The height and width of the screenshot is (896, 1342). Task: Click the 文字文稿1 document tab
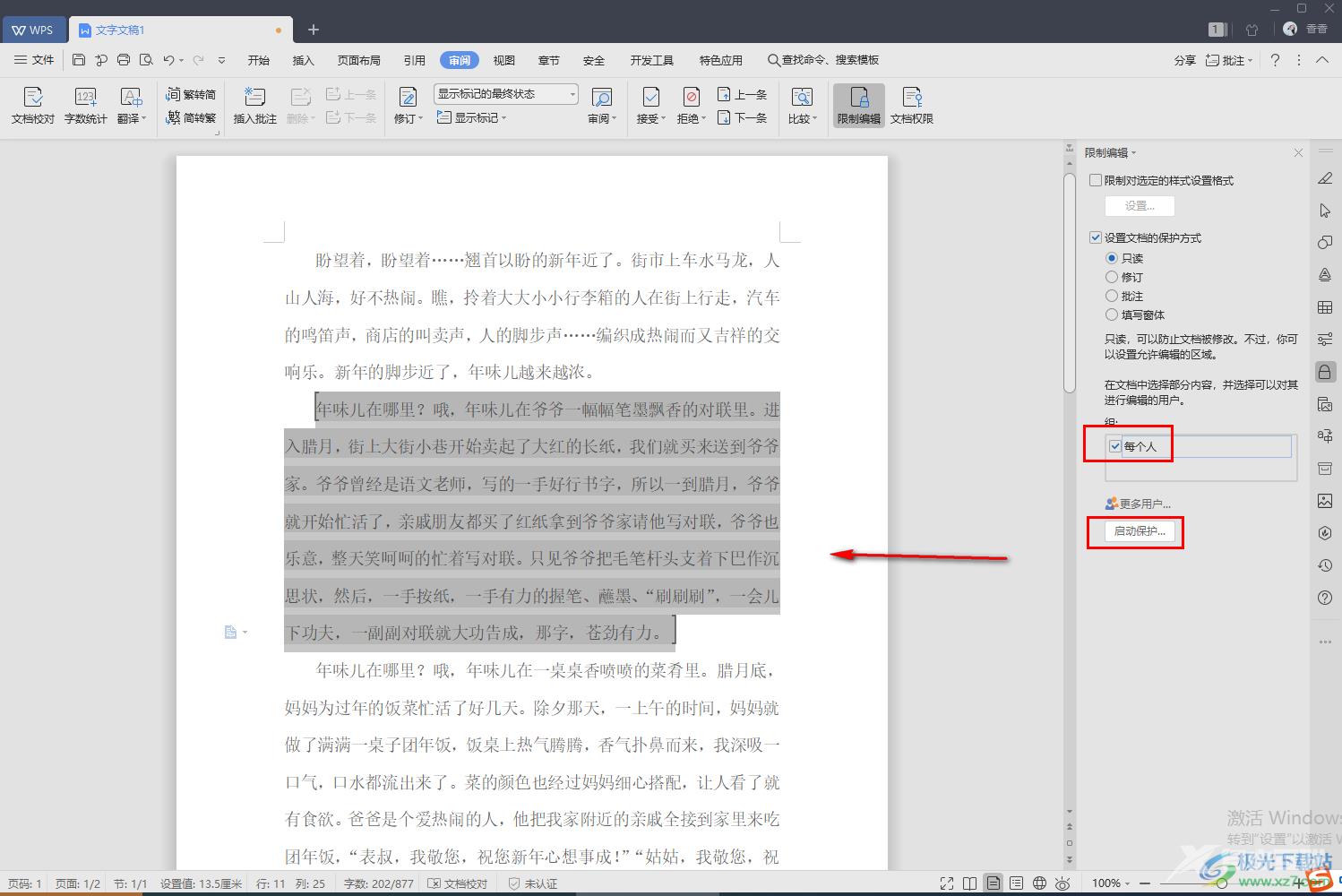click(x=181, y=30)
